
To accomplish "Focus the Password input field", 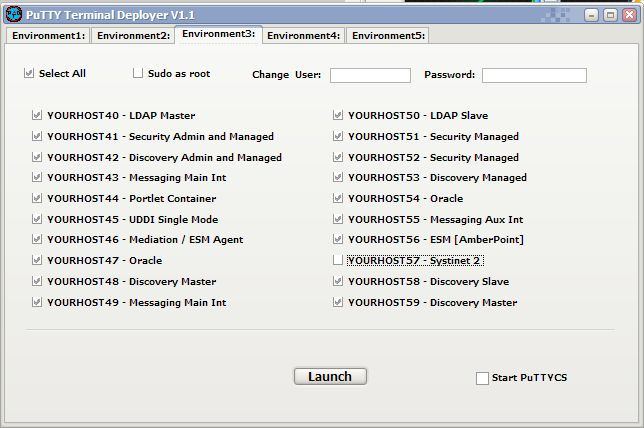I will pyautogui.click(x=533, y=75).
